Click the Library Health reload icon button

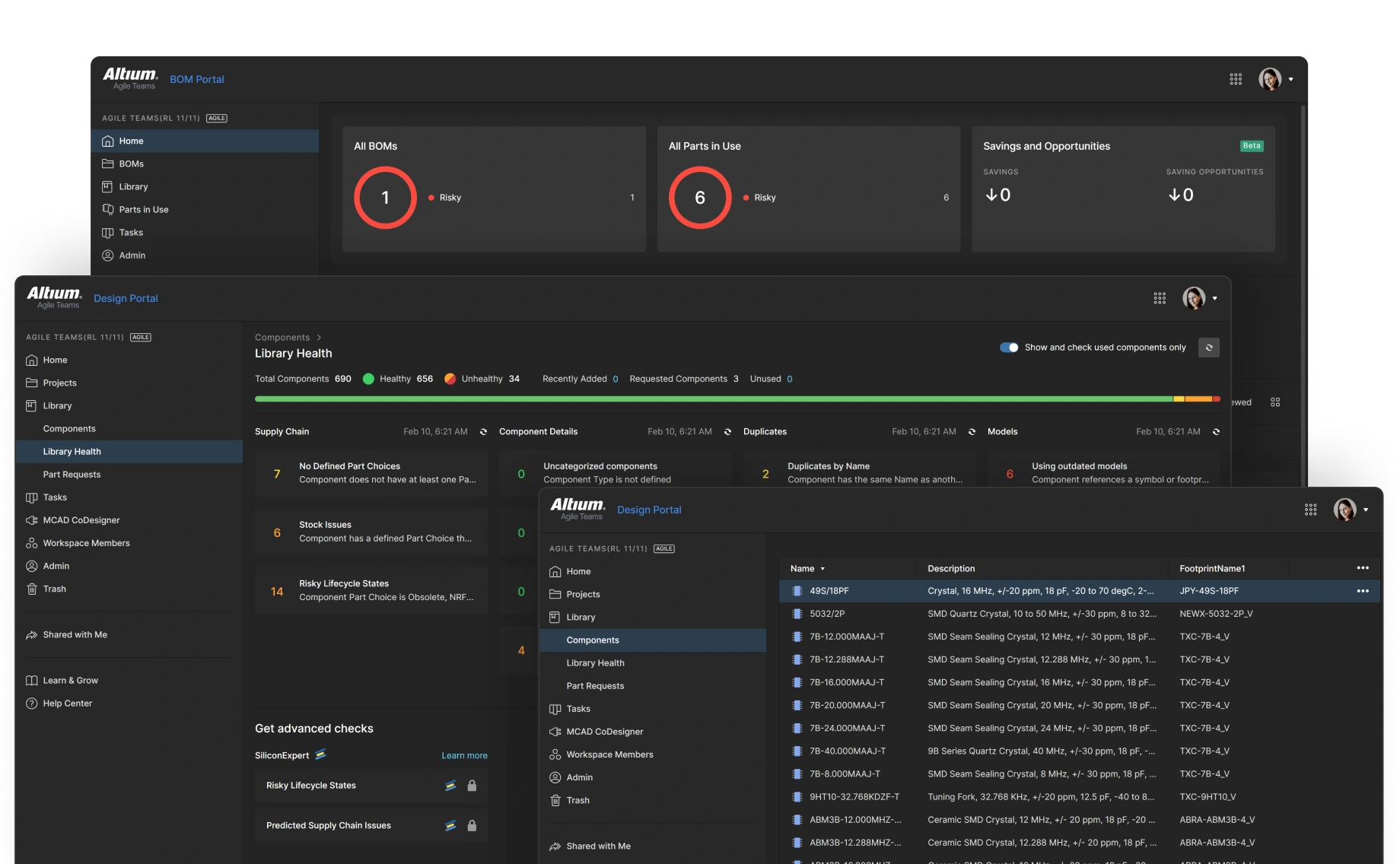point(1208,348)
